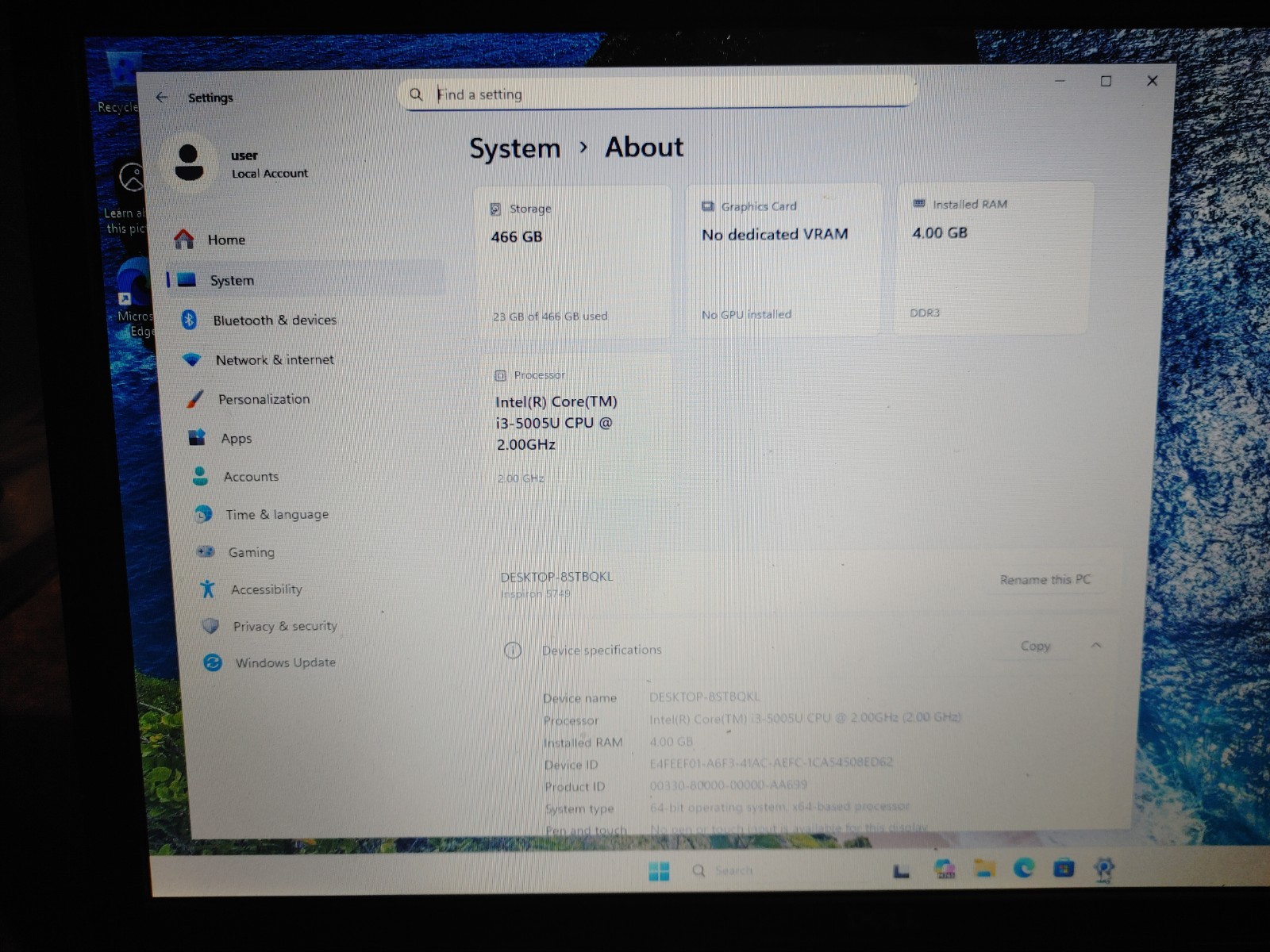This screenshot has width=1270, height=952.
Task: Go back with the Settings back arrow
Action: click(162, 97)
